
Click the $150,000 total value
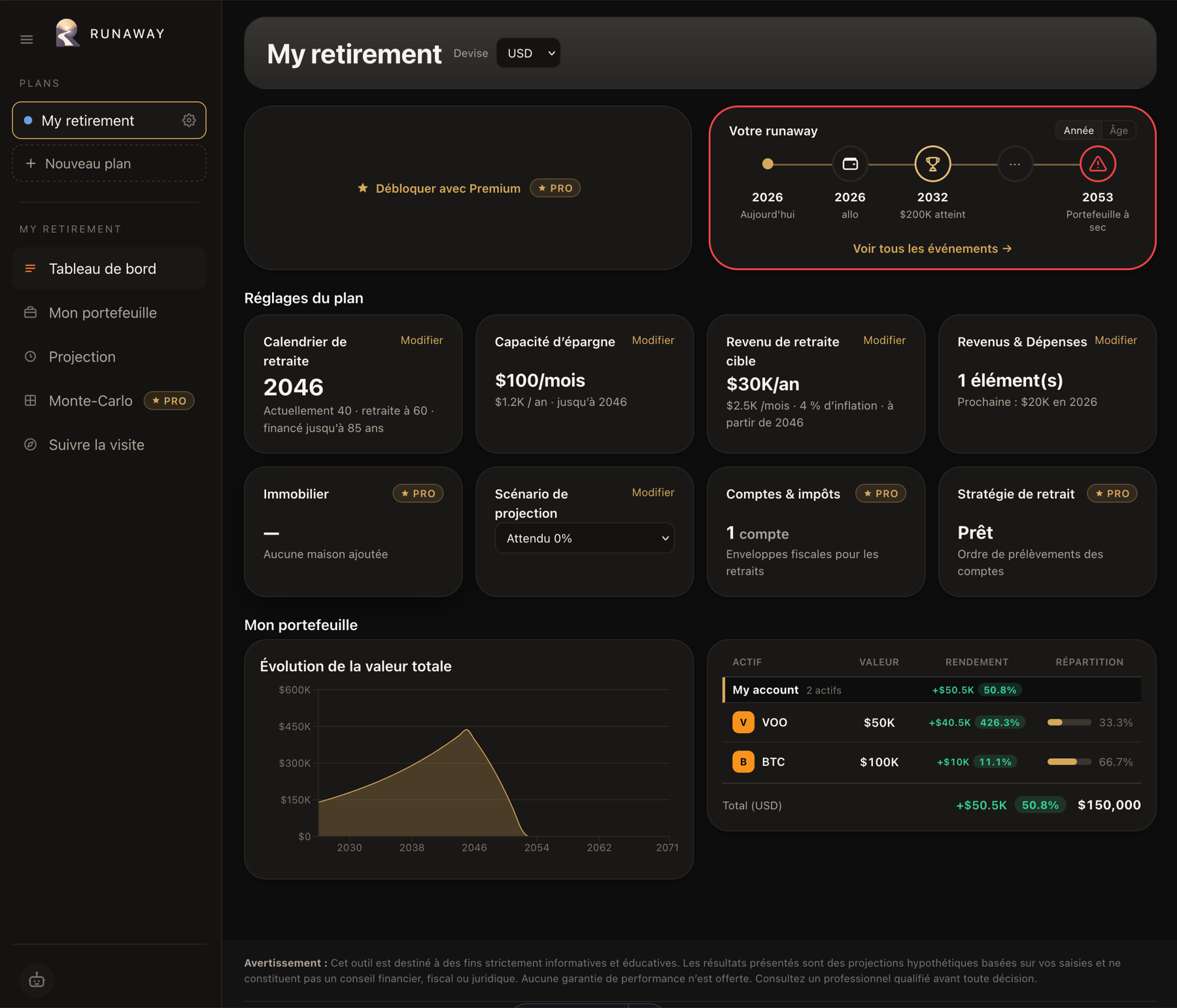(1109, 805)
